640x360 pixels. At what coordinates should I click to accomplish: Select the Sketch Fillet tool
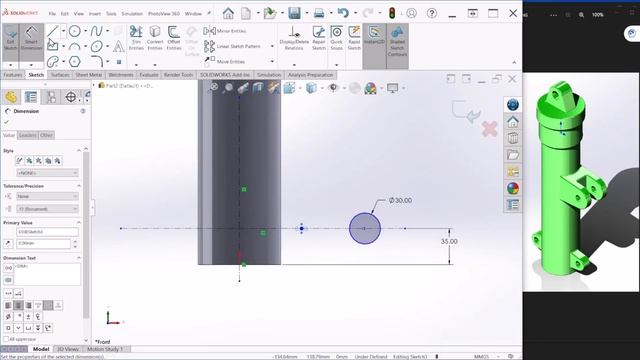point(97,61)
